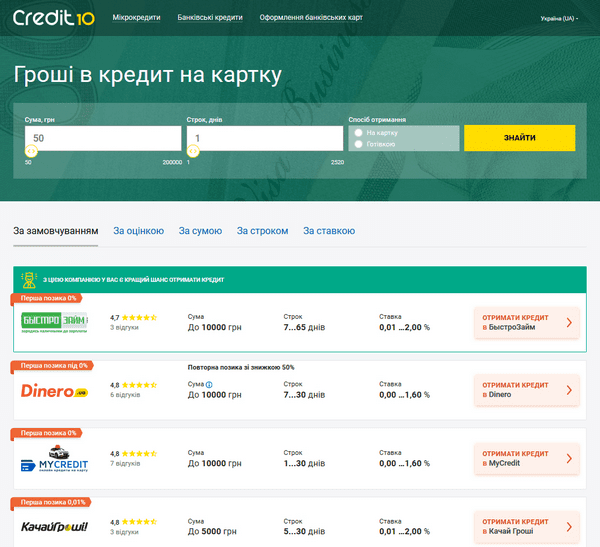Click info icon next to Dinero Сума
The width and height of the screenshot is (600, 547).
209,384
